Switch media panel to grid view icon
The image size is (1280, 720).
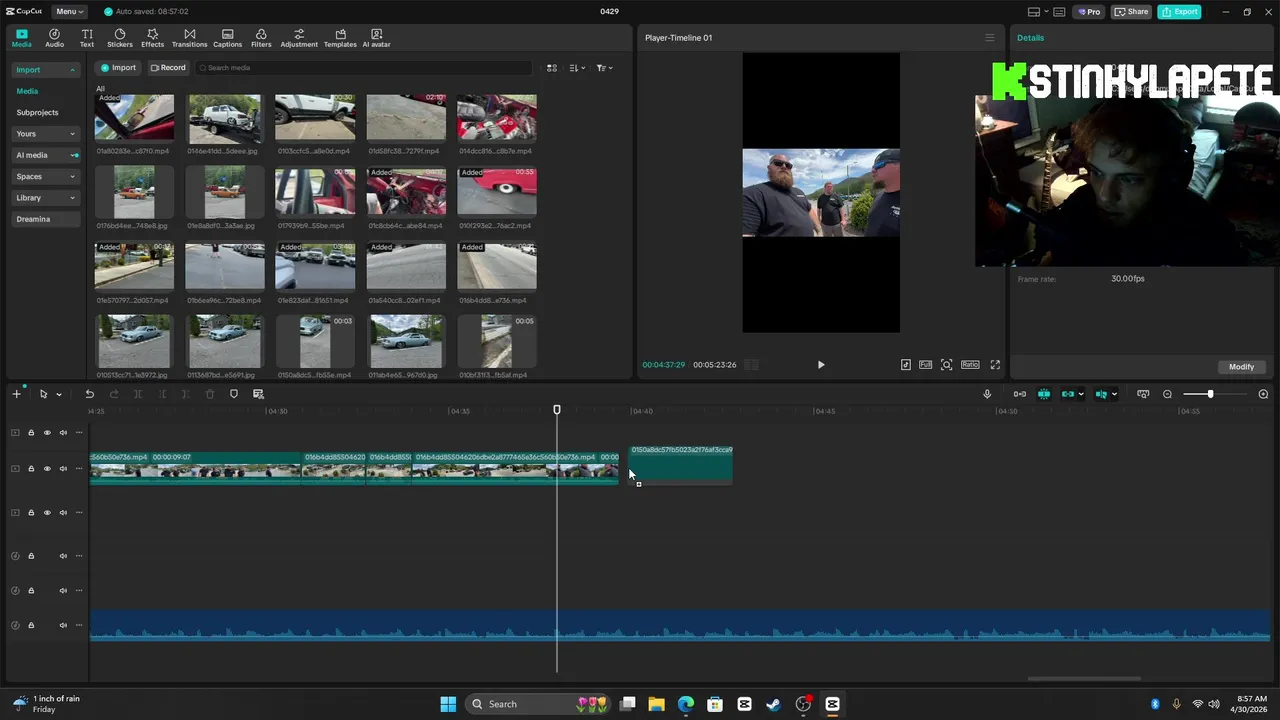(551, 68)
